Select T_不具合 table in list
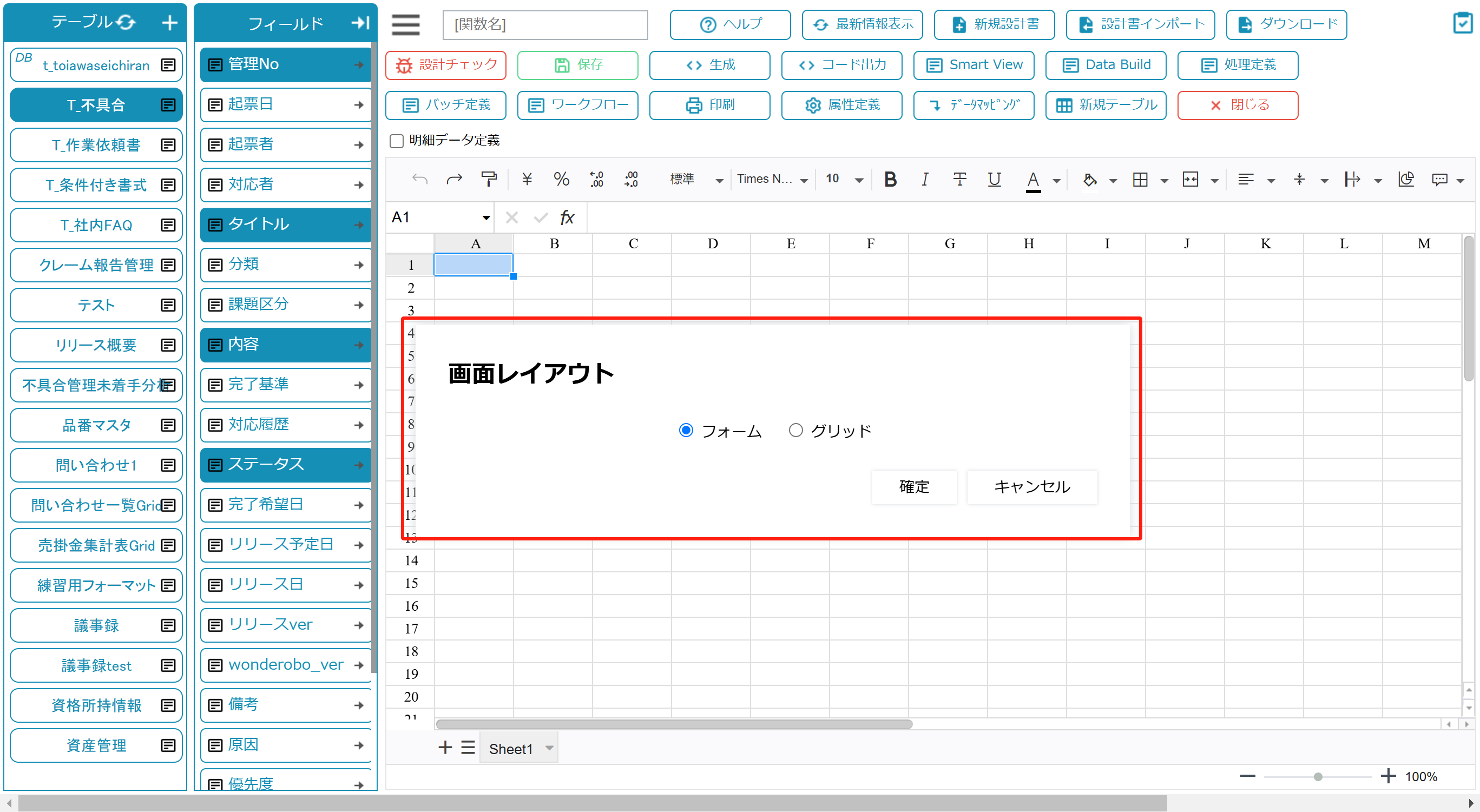 click(x=96, y=105)
